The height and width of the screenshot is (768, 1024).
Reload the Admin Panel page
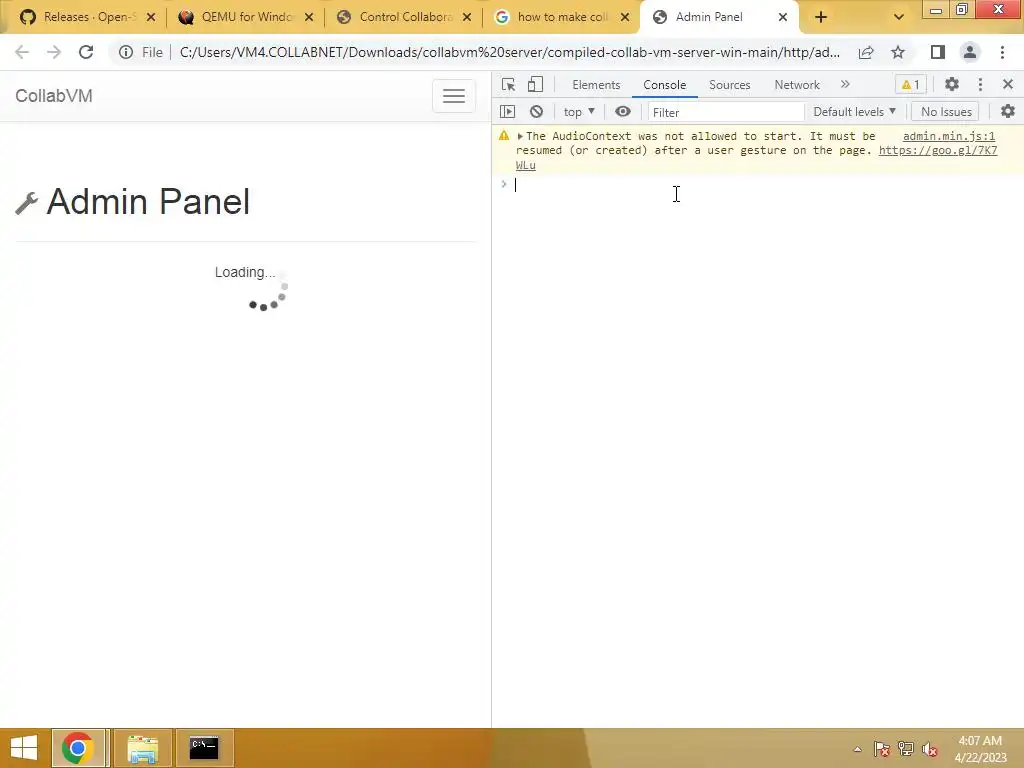[x=86, y=52]
